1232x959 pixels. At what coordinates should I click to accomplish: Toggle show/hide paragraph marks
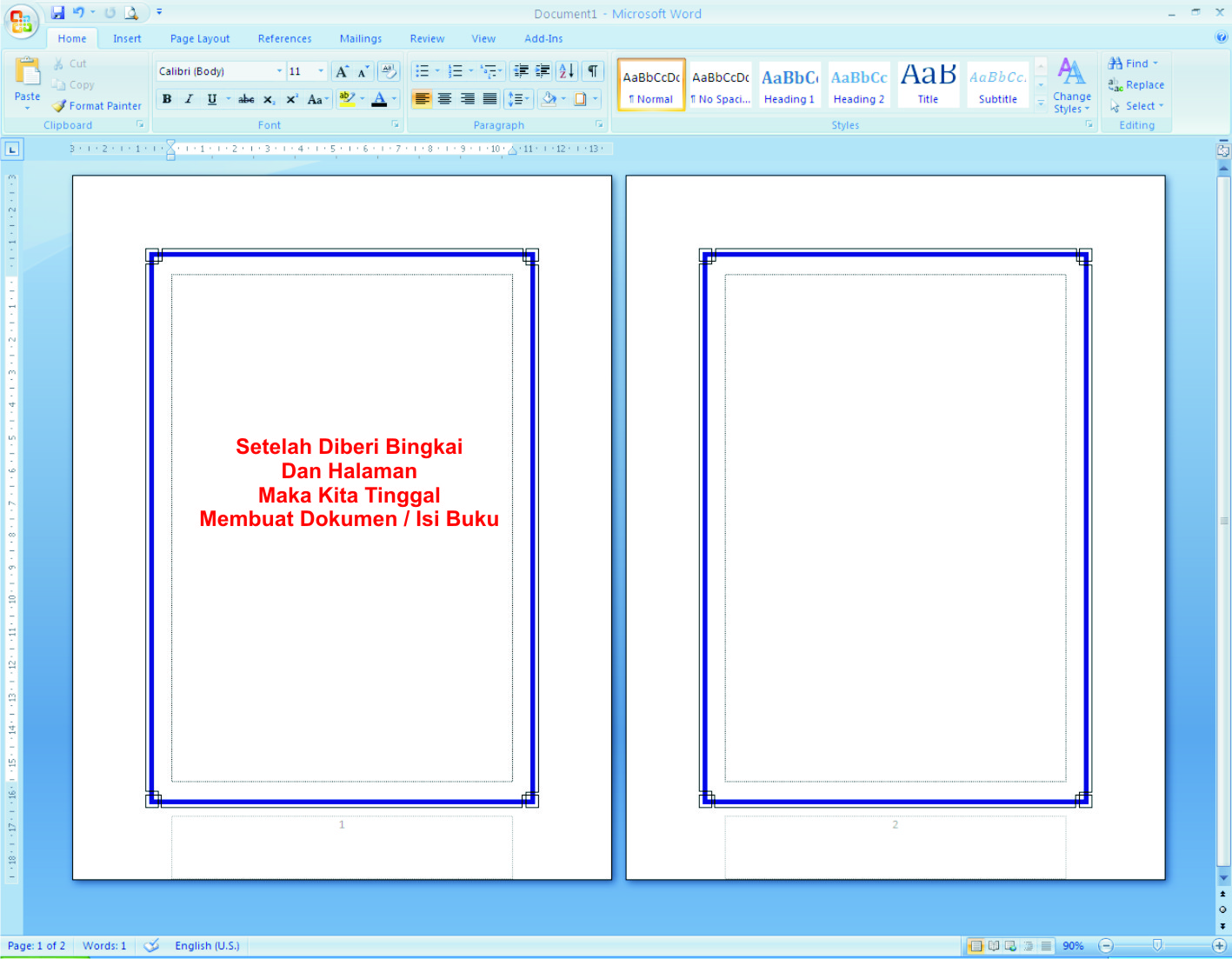tap(593, 71)
